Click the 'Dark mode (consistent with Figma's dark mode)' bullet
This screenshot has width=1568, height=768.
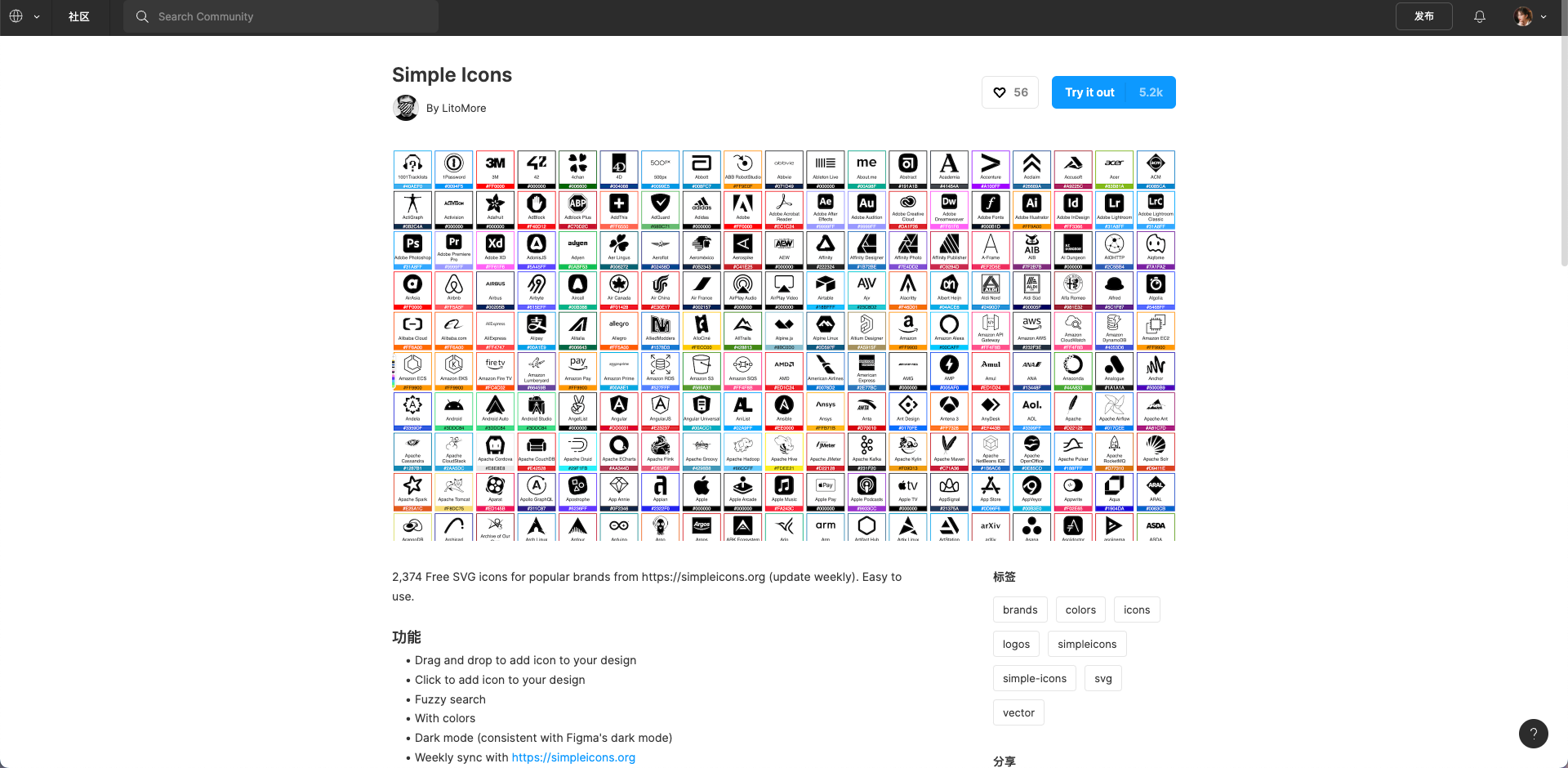[543, 738]
